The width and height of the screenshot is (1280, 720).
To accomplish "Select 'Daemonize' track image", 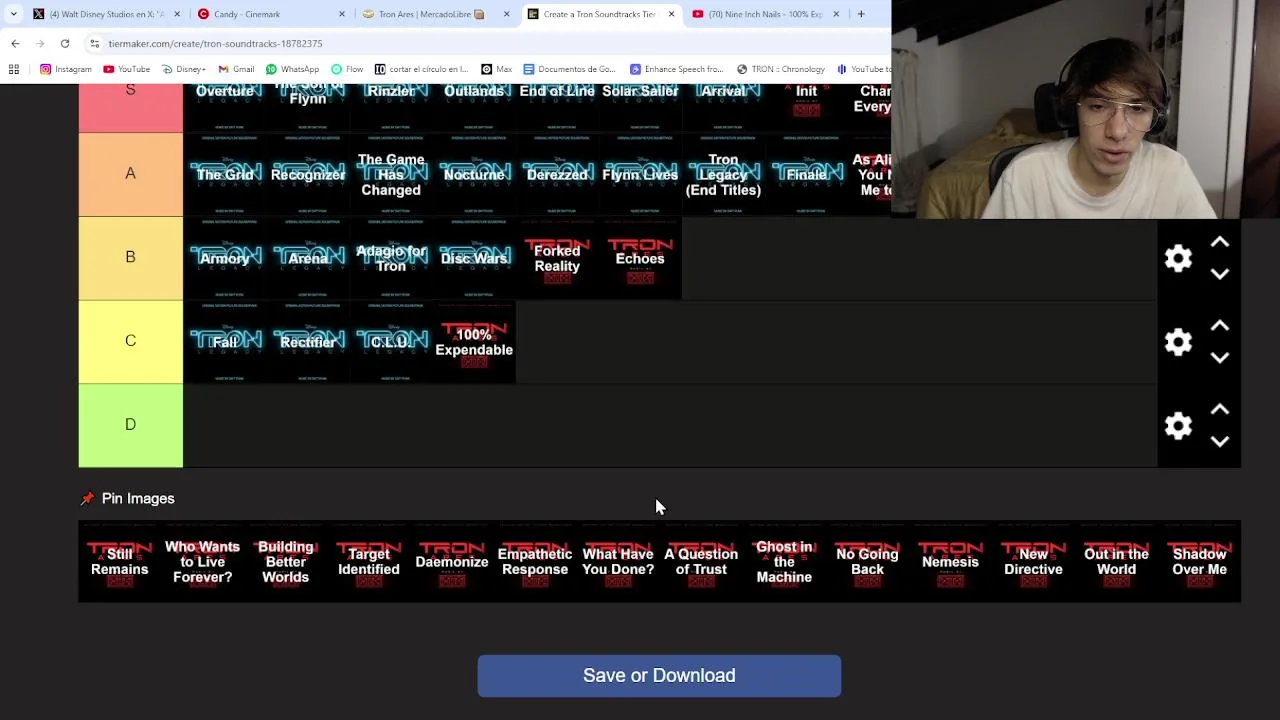I will point(452,562).
